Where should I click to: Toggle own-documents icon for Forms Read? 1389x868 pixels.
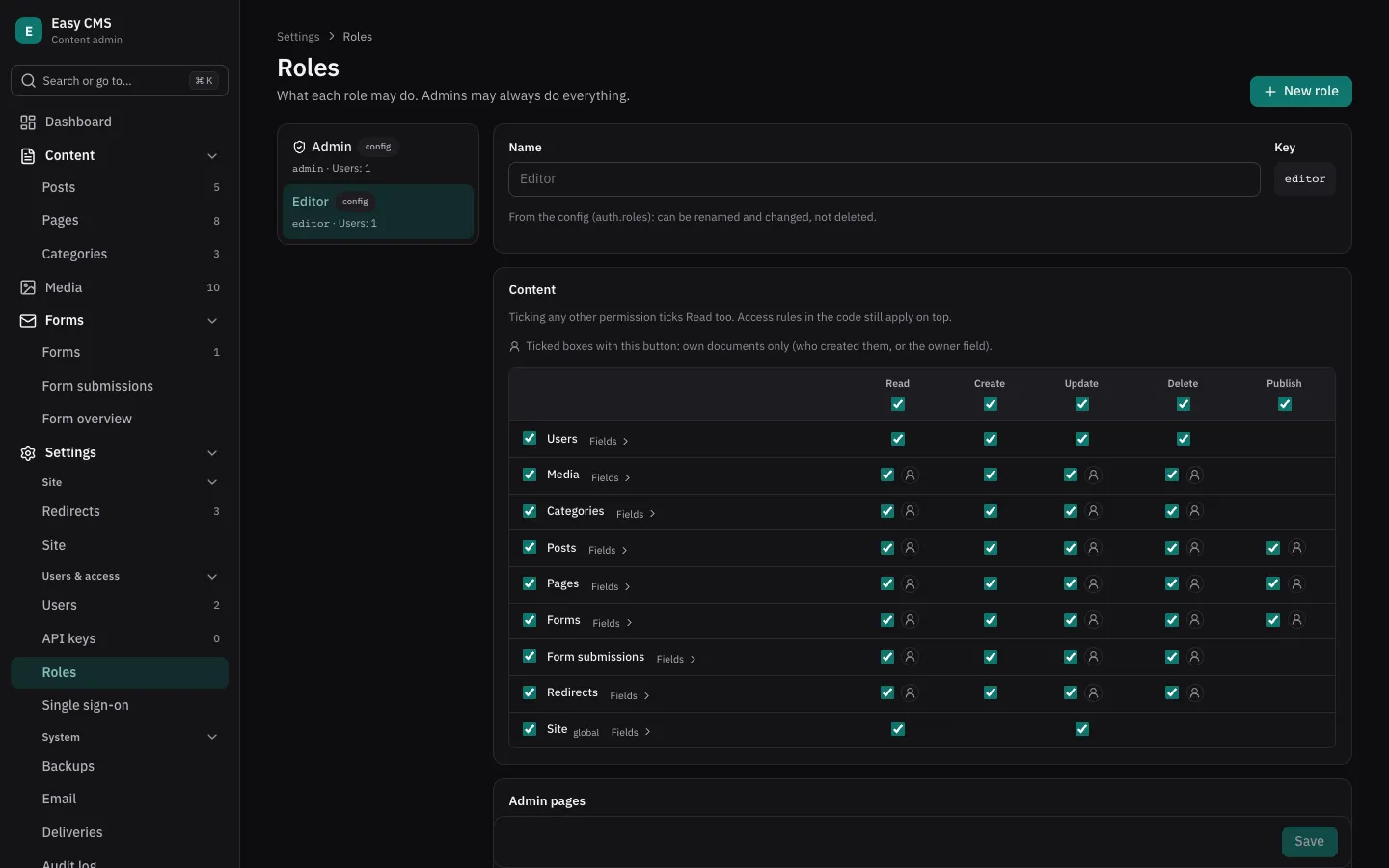pyautogui.click(x=910, y=620)
